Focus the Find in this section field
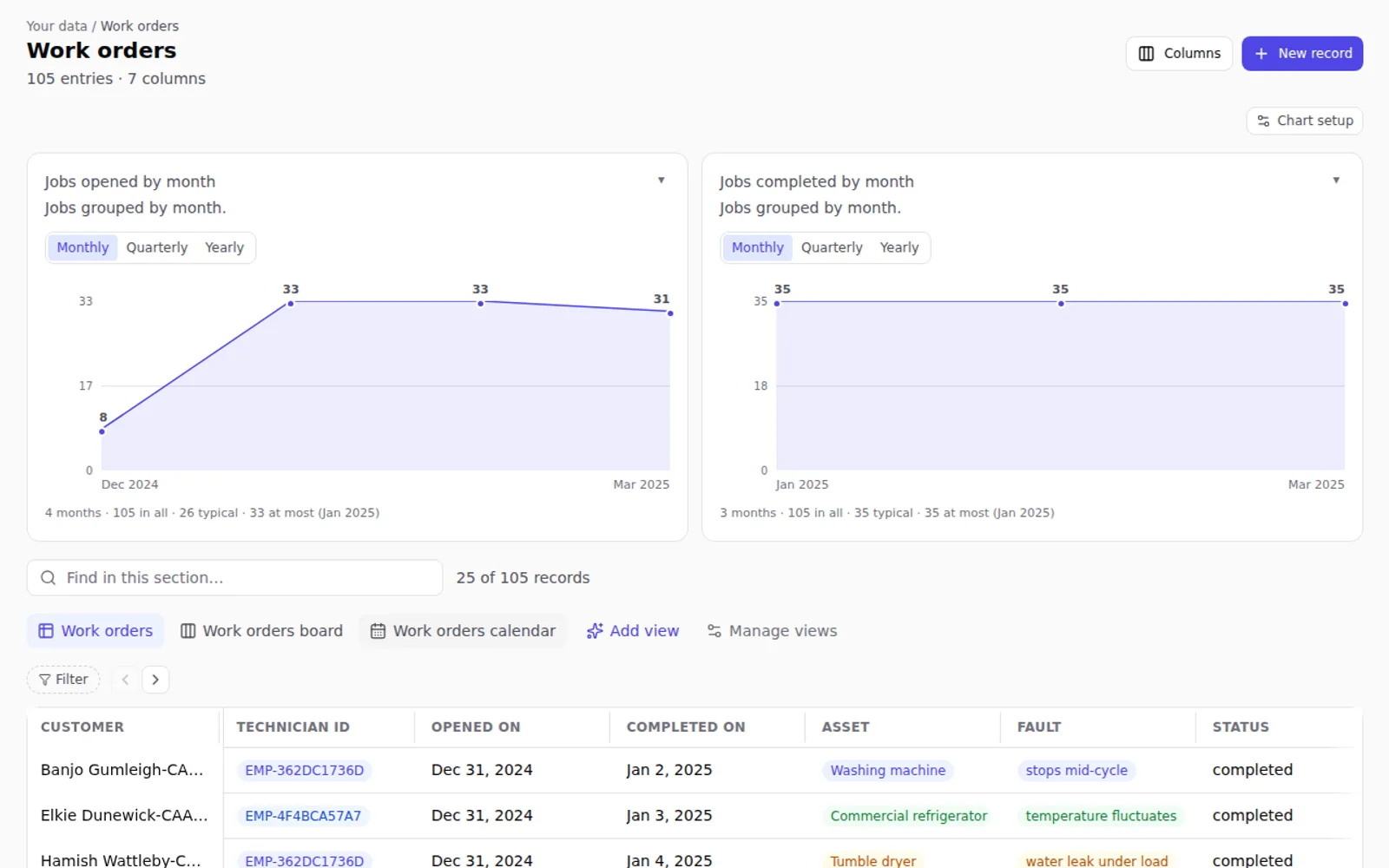This screenshot has height=868, width=1389. (234, 578)
